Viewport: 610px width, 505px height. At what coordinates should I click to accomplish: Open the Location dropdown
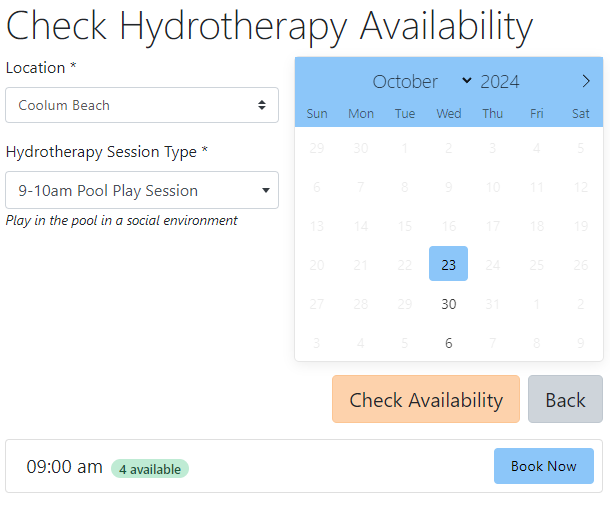click(142, 105)
